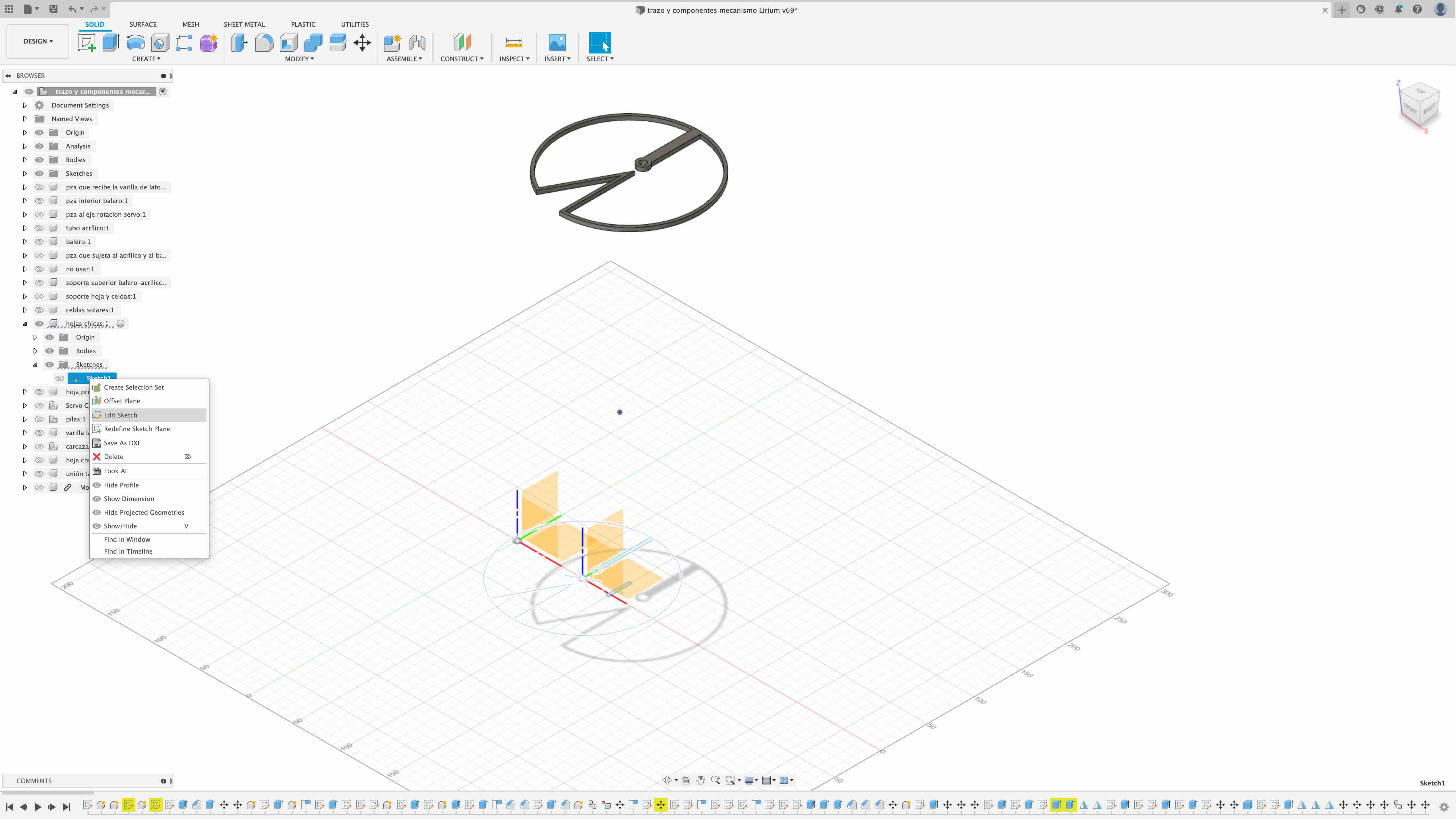The width and height of the screenshot is (1456, 819).
Task: Choose Edit Sketch from context menu
Action: (120, 415)
